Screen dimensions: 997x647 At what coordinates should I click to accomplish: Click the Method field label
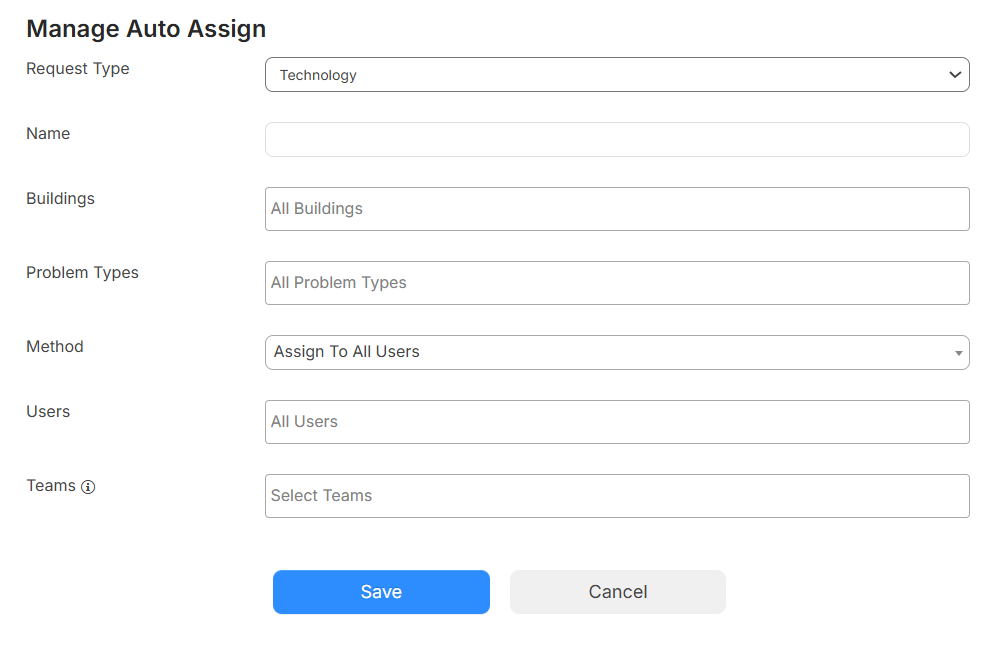pos(54,346)
